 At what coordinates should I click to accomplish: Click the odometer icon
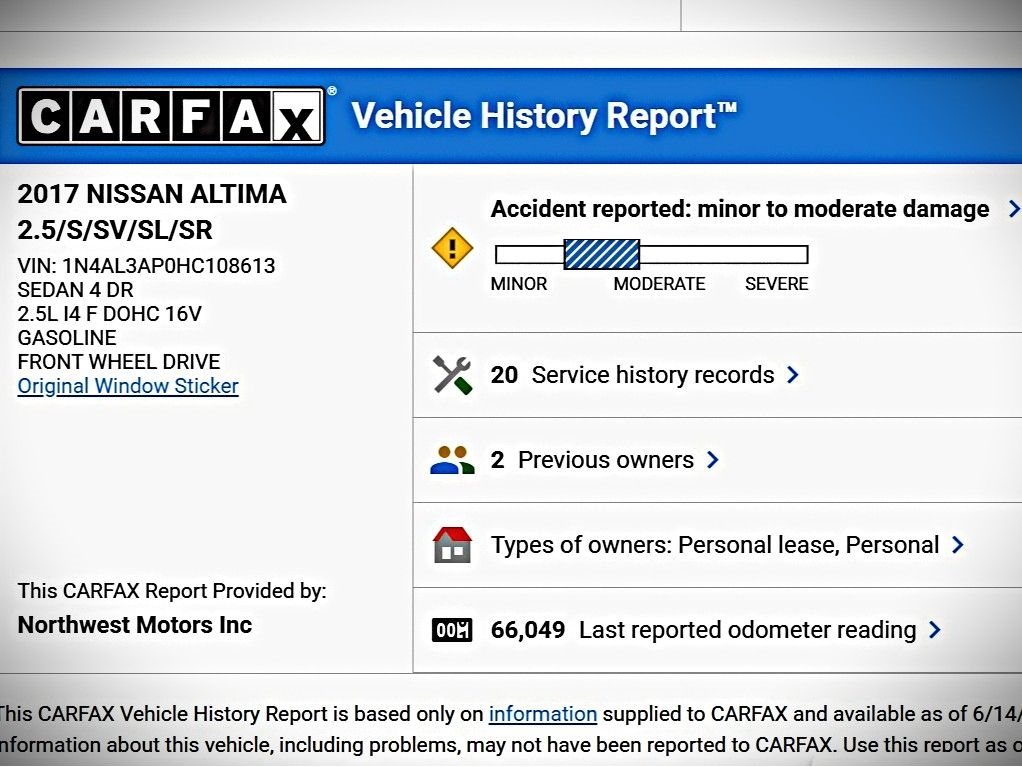tap(451, 630)
